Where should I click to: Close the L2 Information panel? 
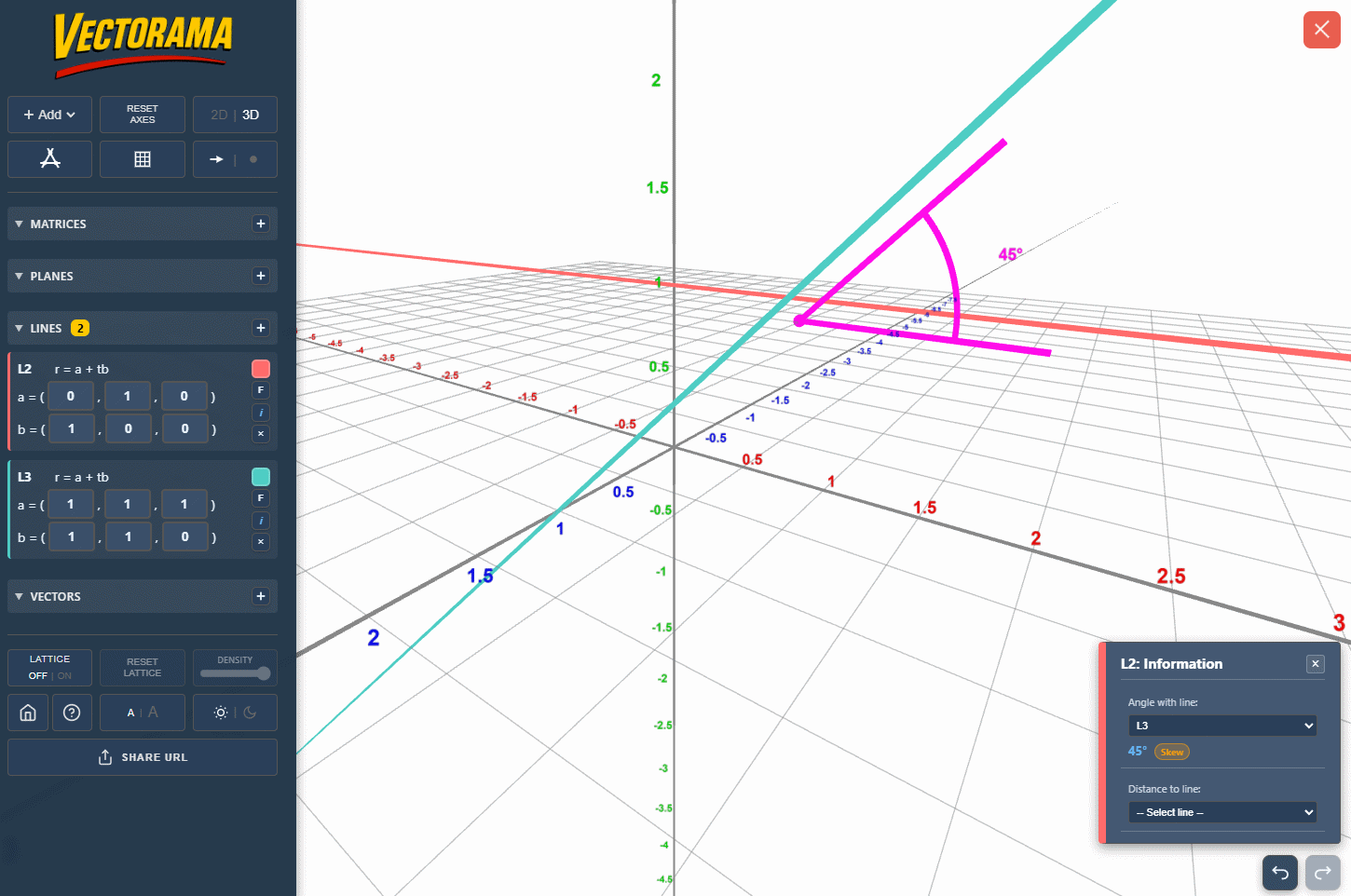1316,664
